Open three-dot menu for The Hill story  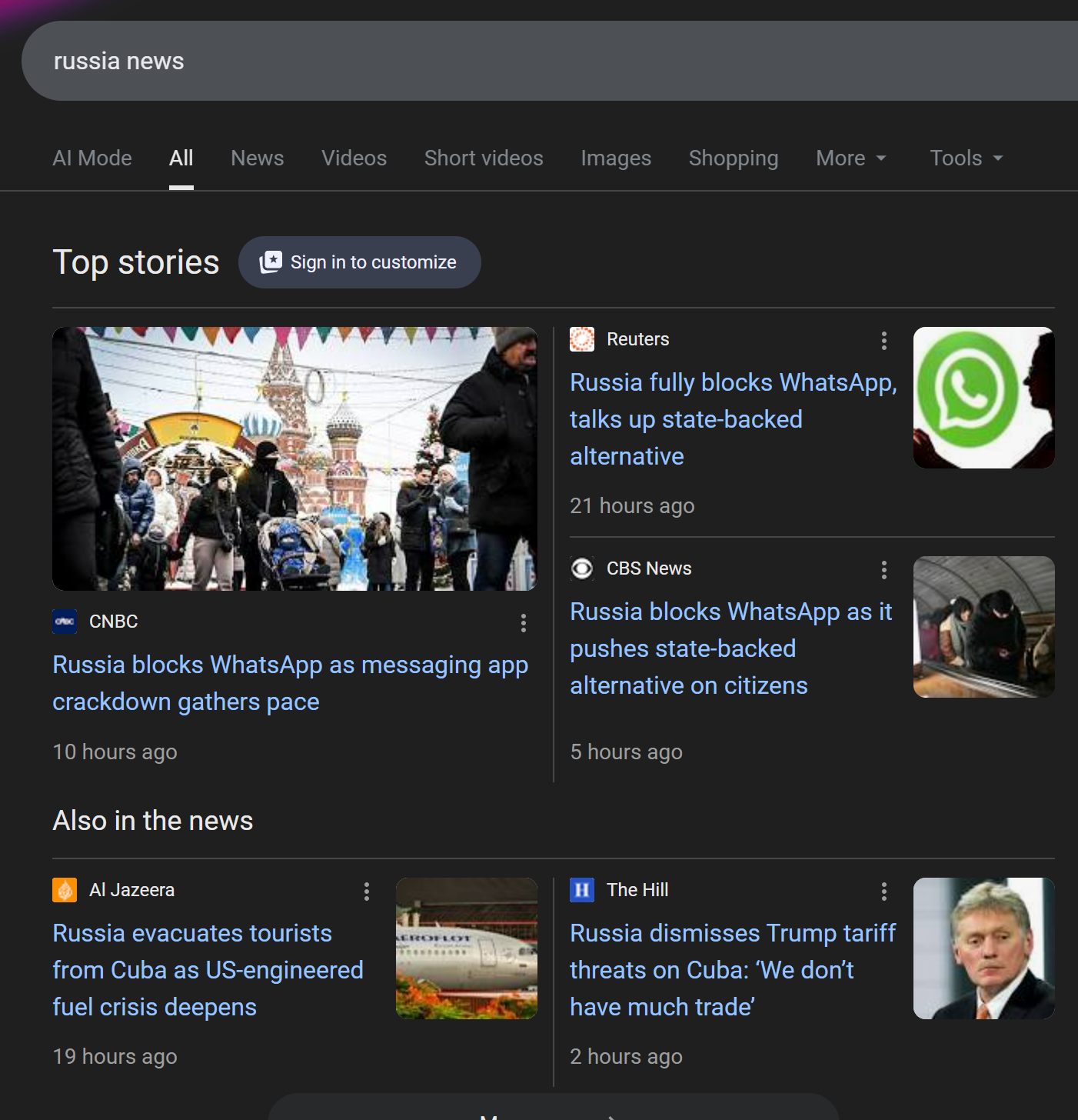point(884,892)
